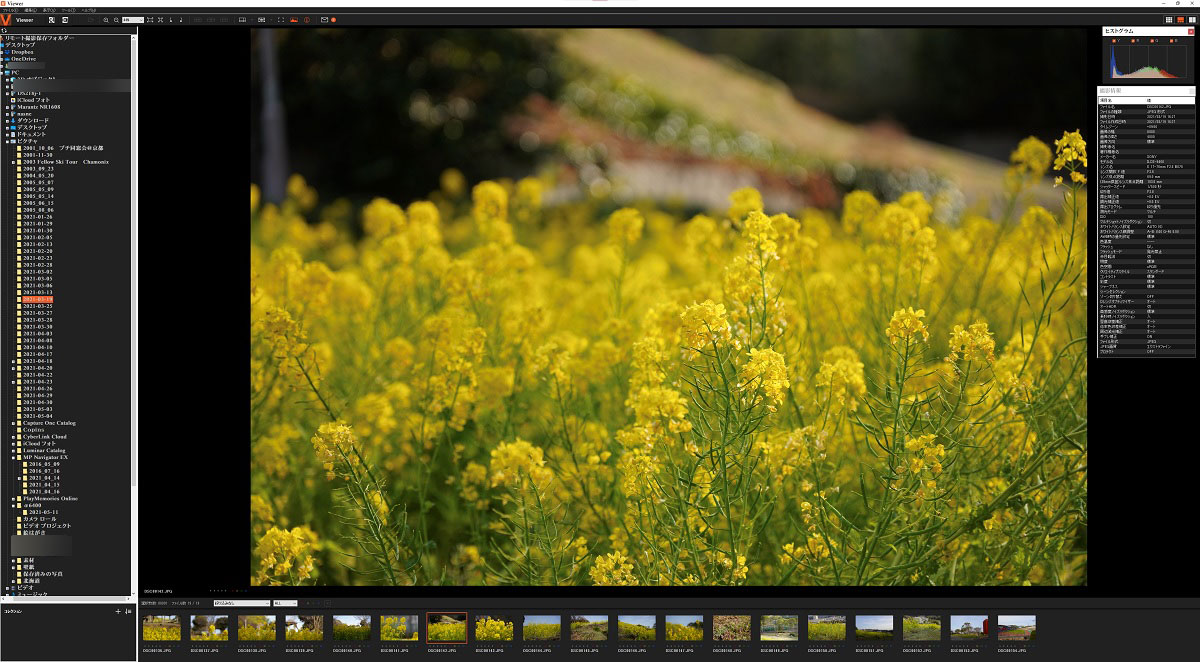Open the zoom percentage dropdown in toolbar

(x=133, y=20)
